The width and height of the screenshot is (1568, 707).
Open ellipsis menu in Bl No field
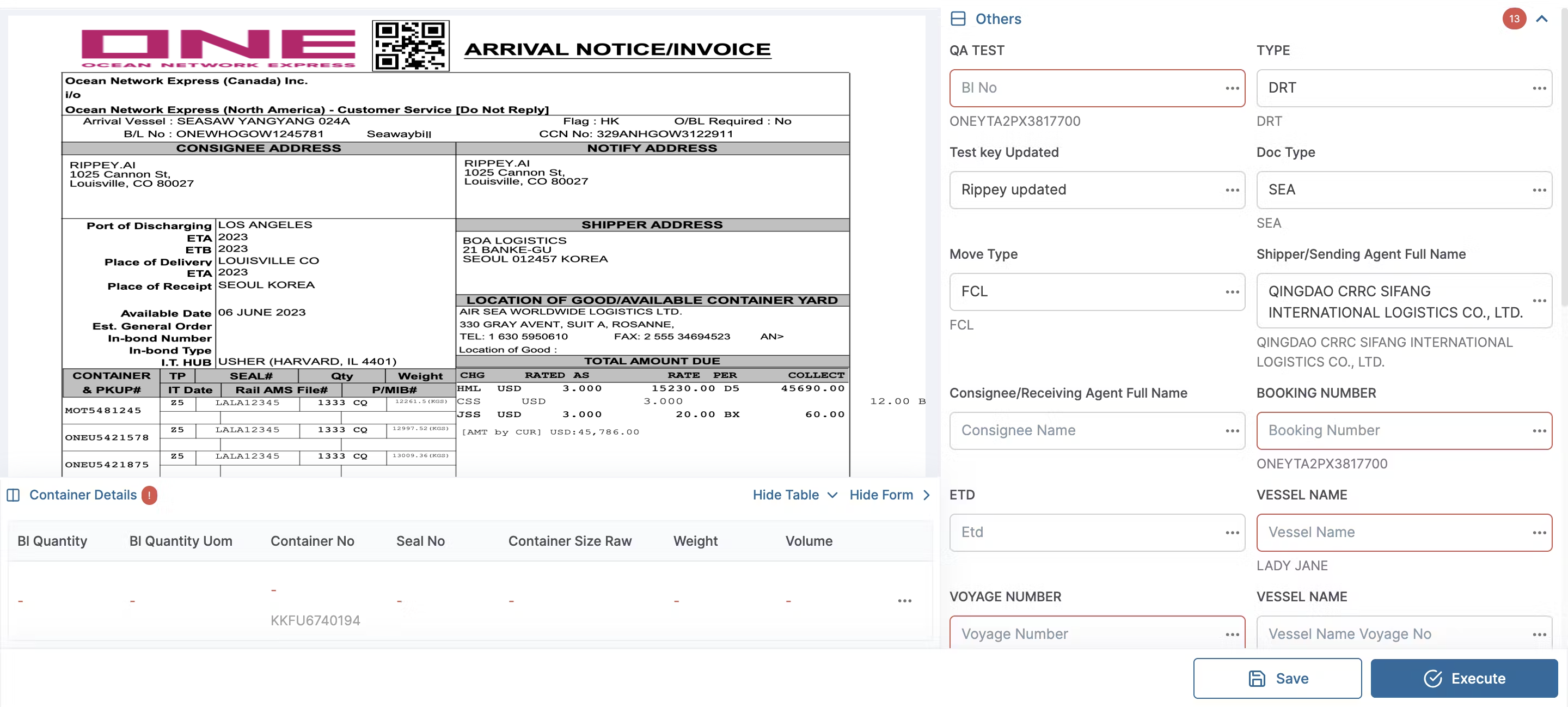pos(1232,88)
